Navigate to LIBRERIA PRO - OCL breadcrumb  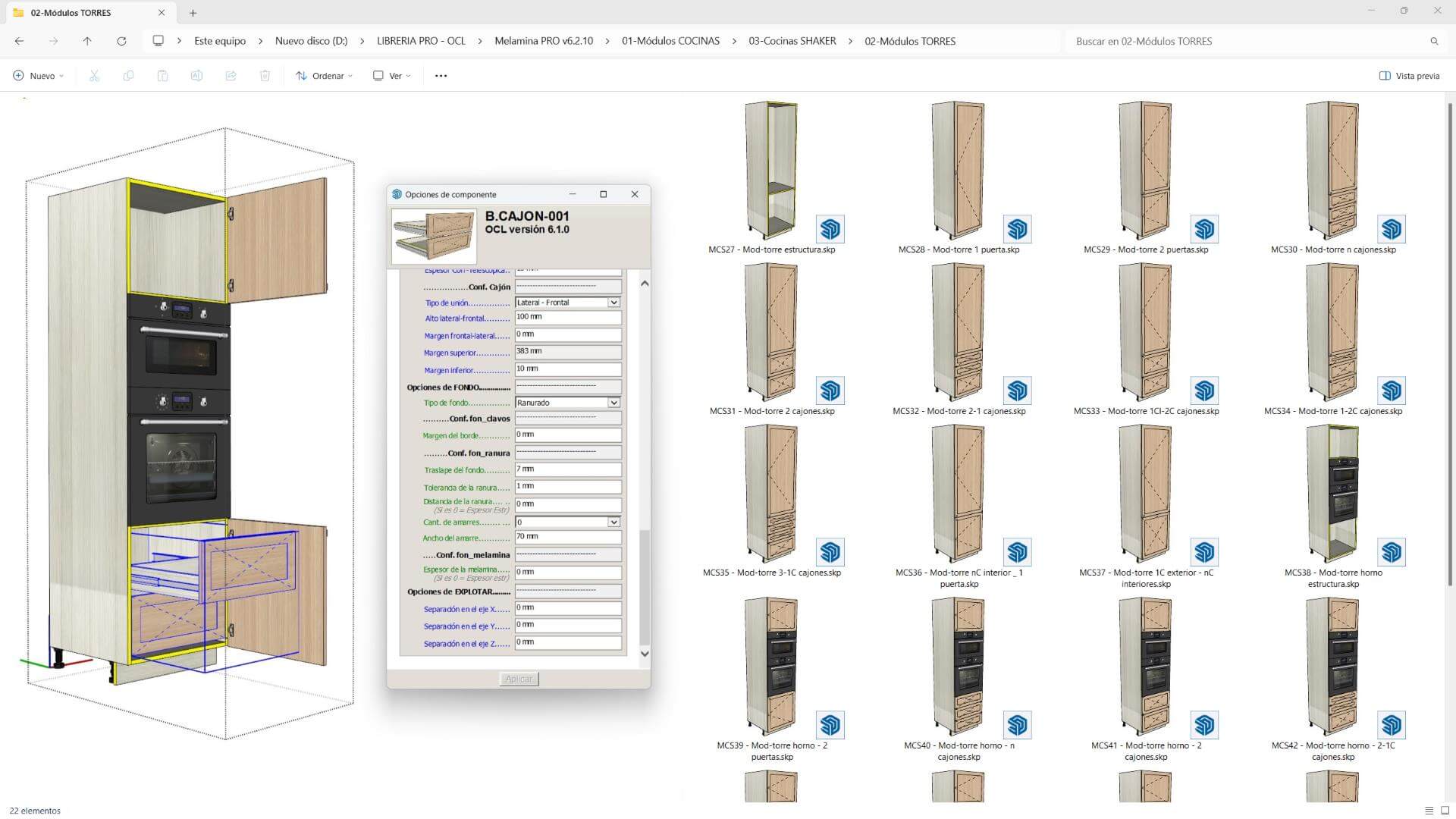click(421, 41)
